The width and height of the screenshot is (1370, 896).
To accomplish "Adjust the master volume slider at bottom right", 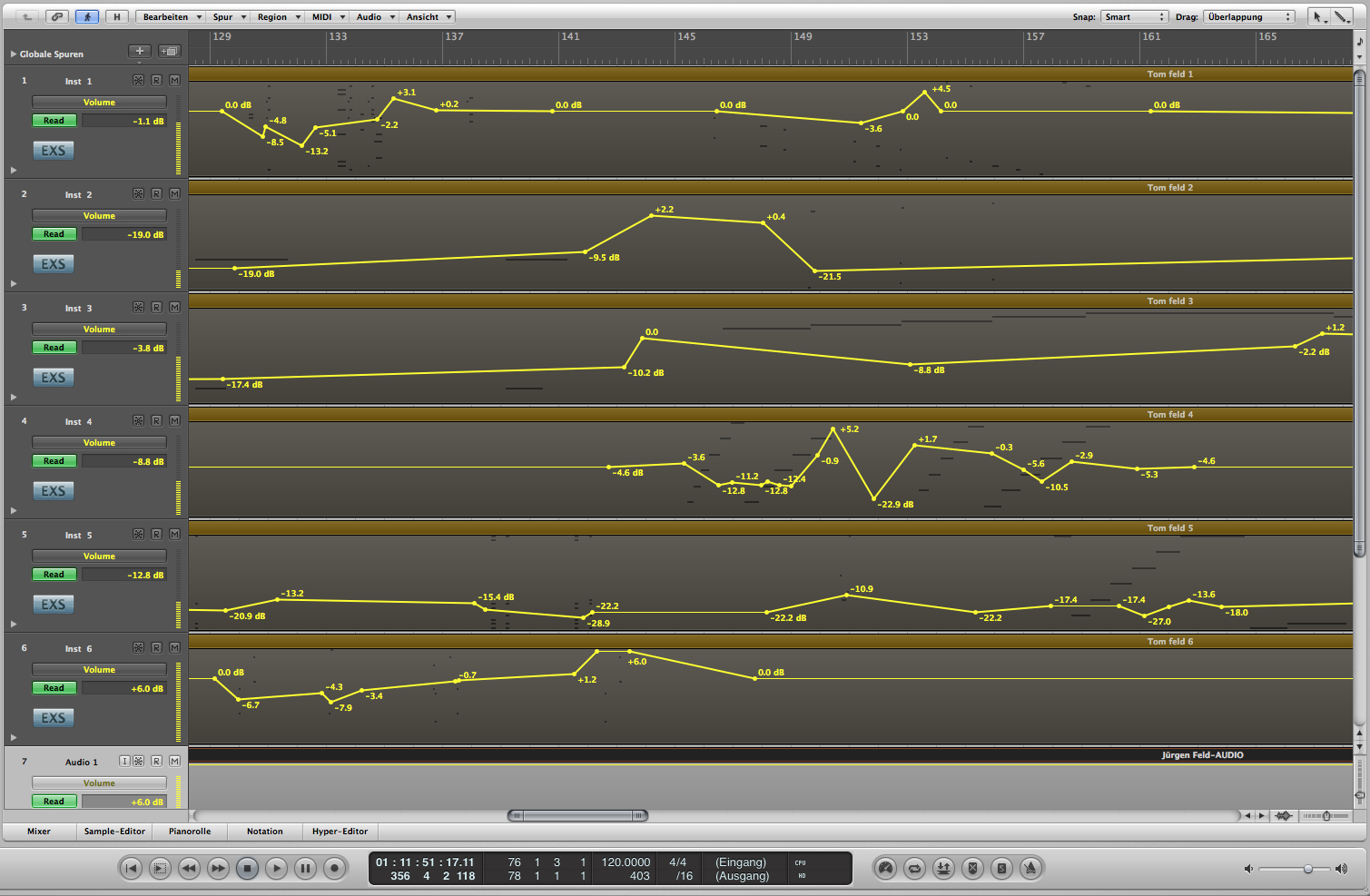I will [x=1307, y=869].
